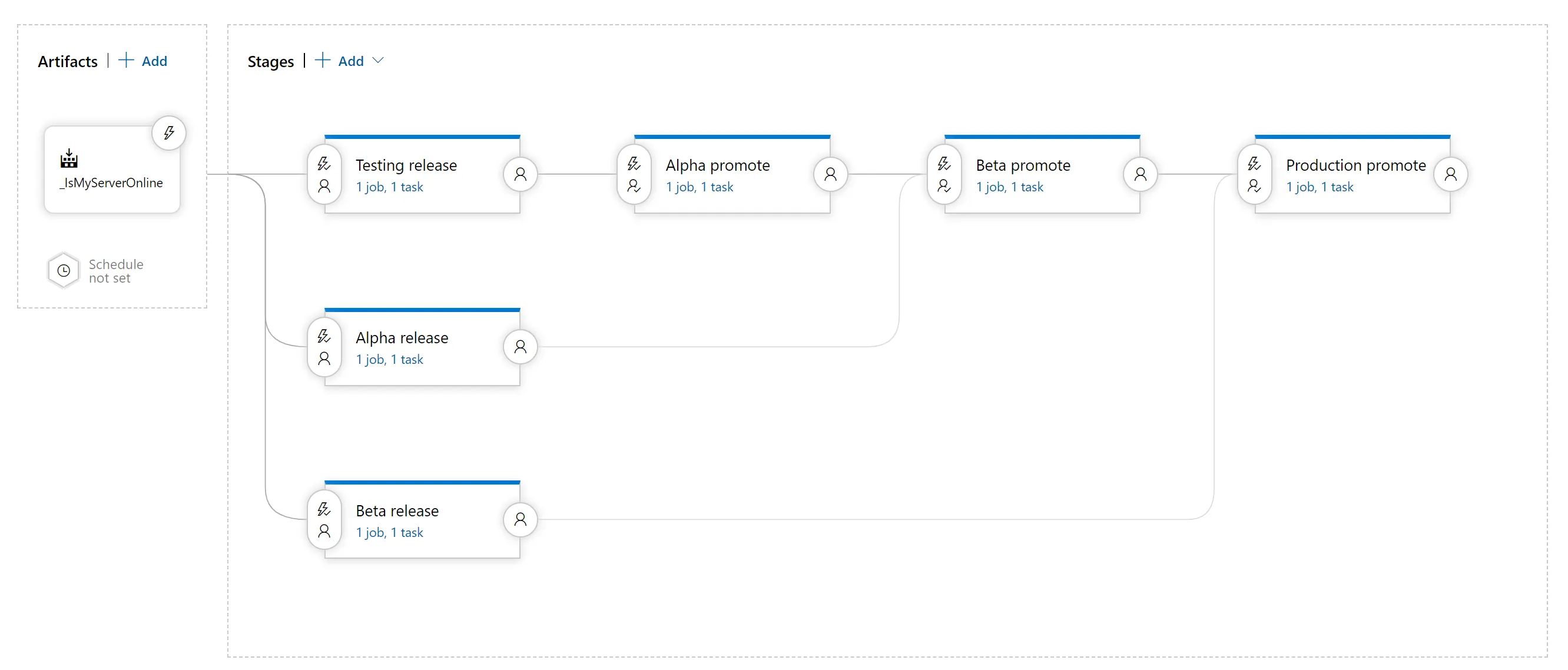1568x670 pixels.
Task: Open 1 job, 1 task in Production promote
Action: coord(1321,187)
